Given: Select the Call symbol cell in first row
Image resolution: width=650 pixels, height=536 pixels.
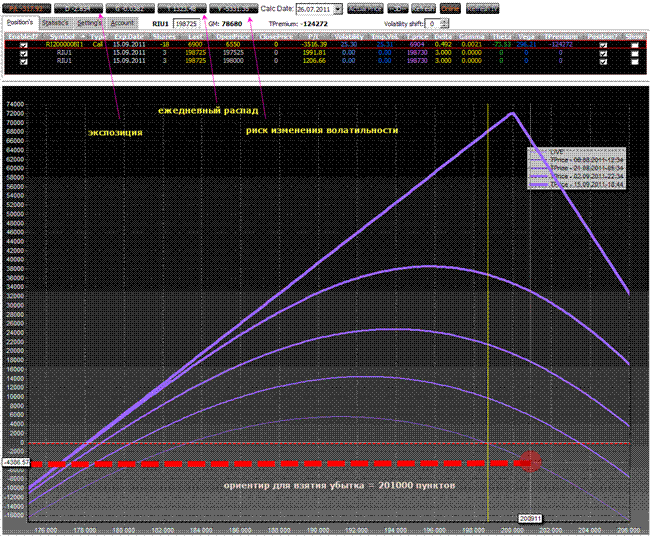Looking at the screenshot, I should (x=64, y=44).
